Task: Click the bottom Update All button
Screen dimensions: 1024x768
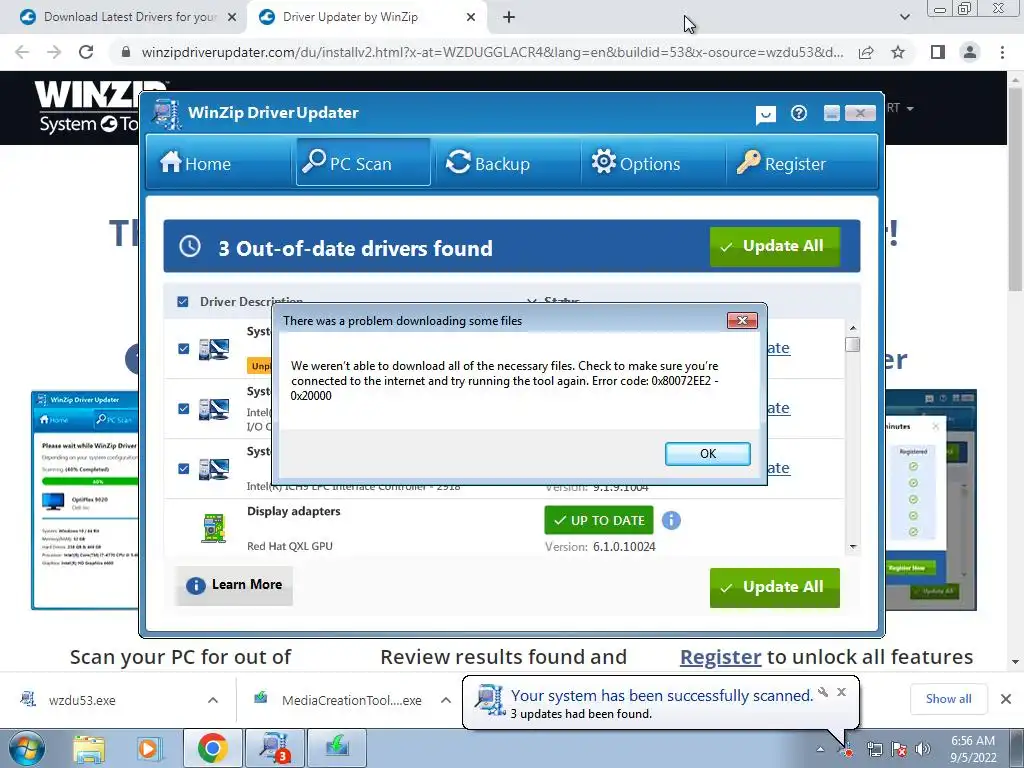Action: point(775,587)
